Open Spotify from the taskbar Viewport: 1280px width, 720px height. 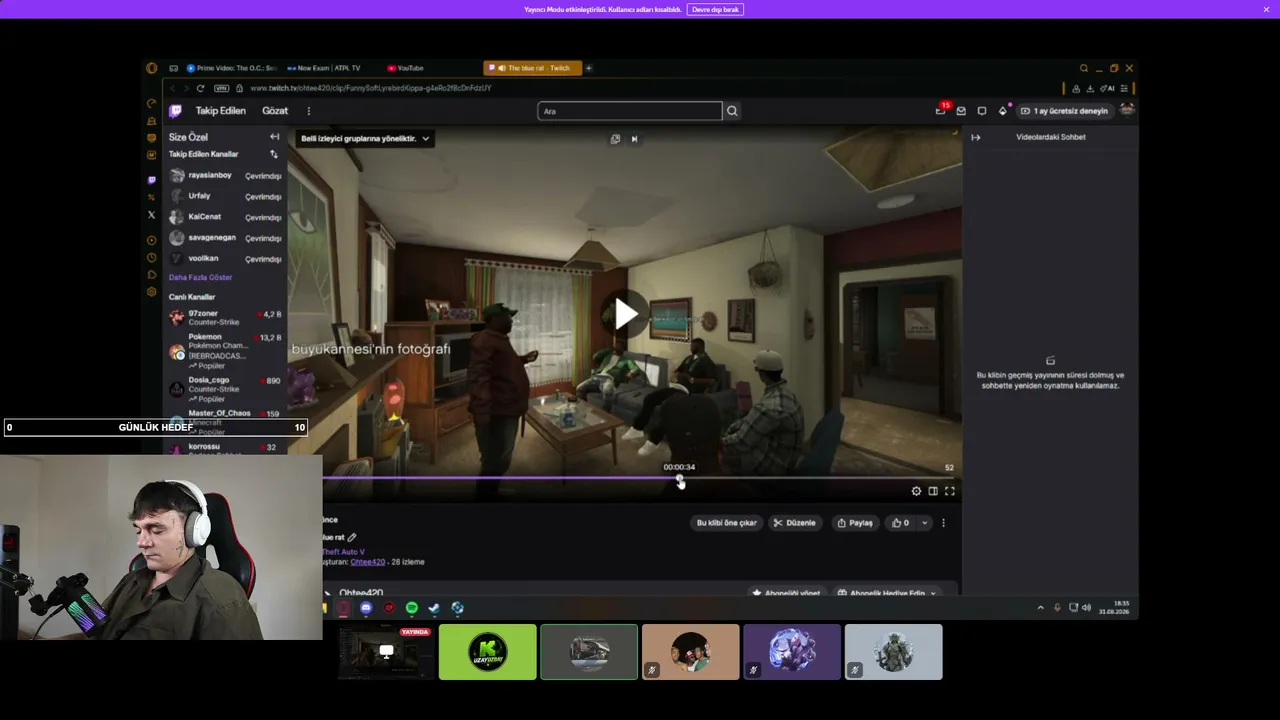coord(411,608)
